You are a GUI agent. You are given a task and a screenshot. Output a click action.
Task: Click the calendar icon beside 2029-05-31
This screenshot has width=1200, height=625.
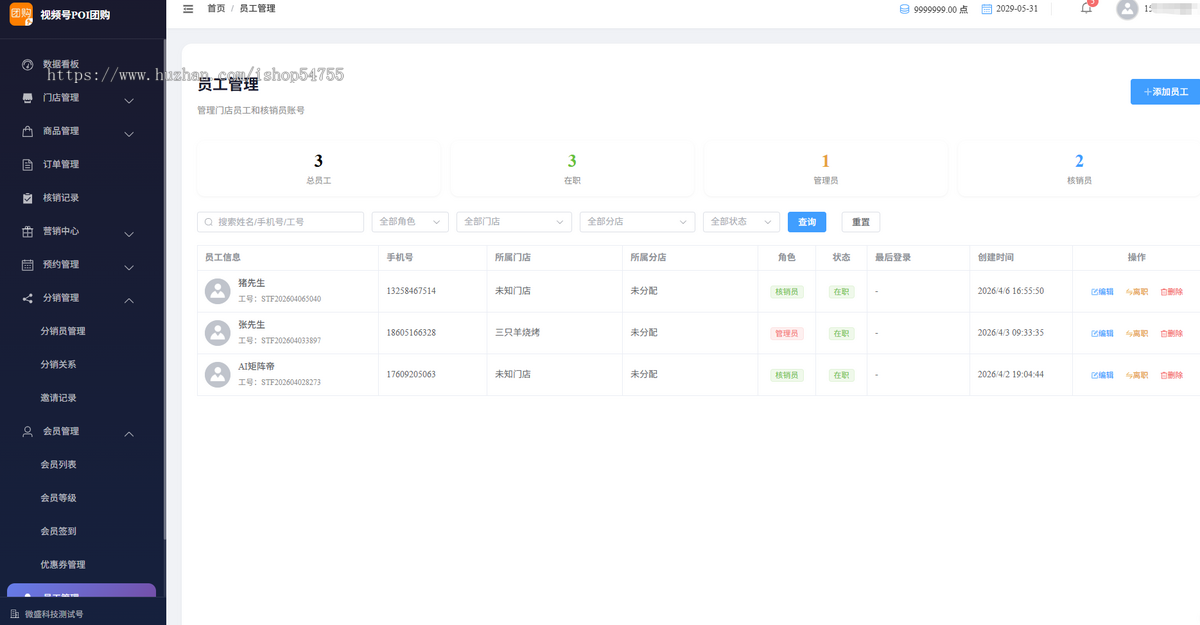point(987,9)
